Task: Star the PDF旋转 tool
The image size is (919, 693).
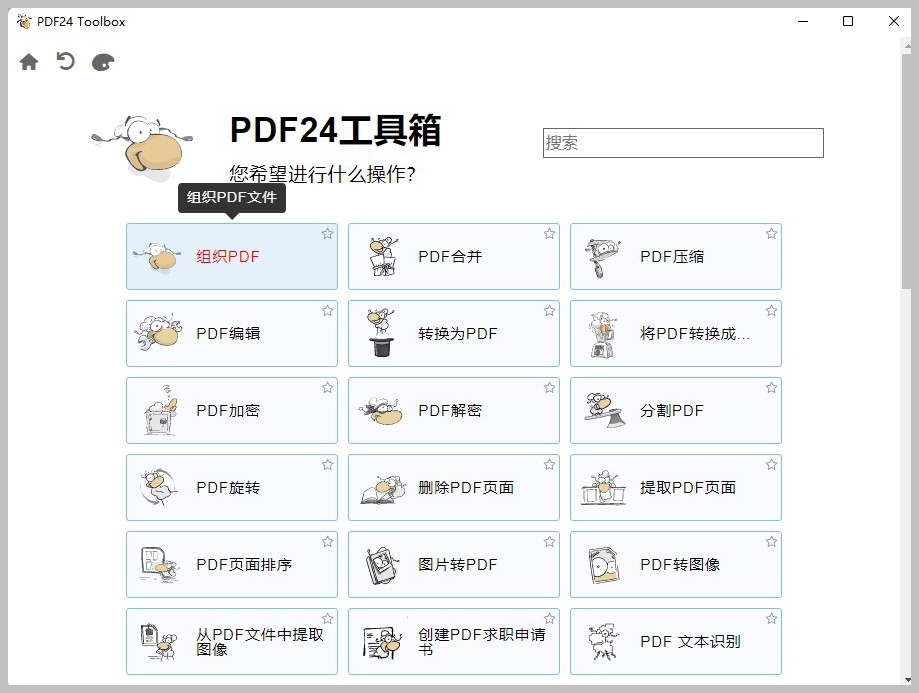Action: click(x=327, y=465)
